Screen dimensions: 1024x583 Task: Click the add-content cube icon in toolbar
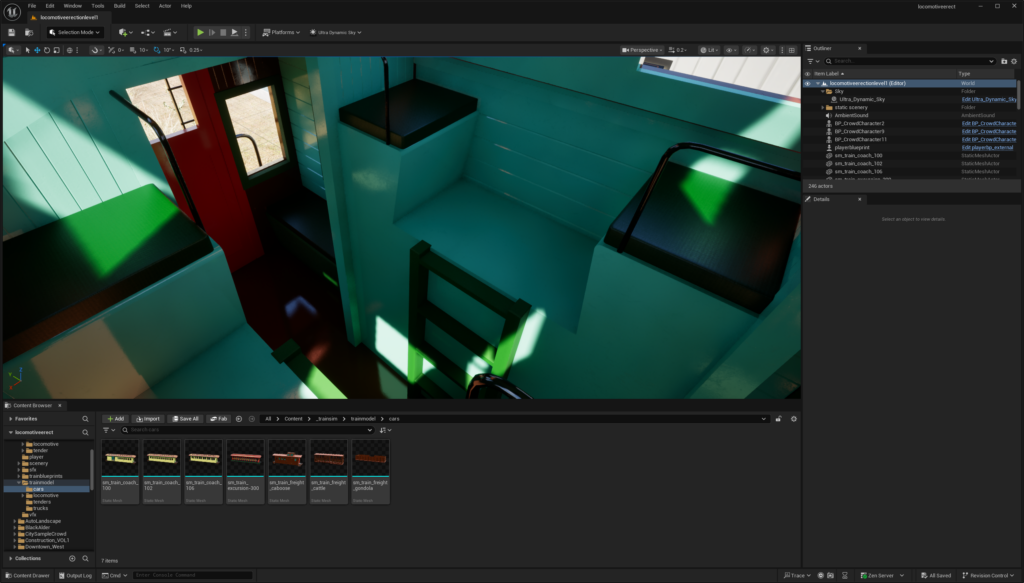coord(124,32)
